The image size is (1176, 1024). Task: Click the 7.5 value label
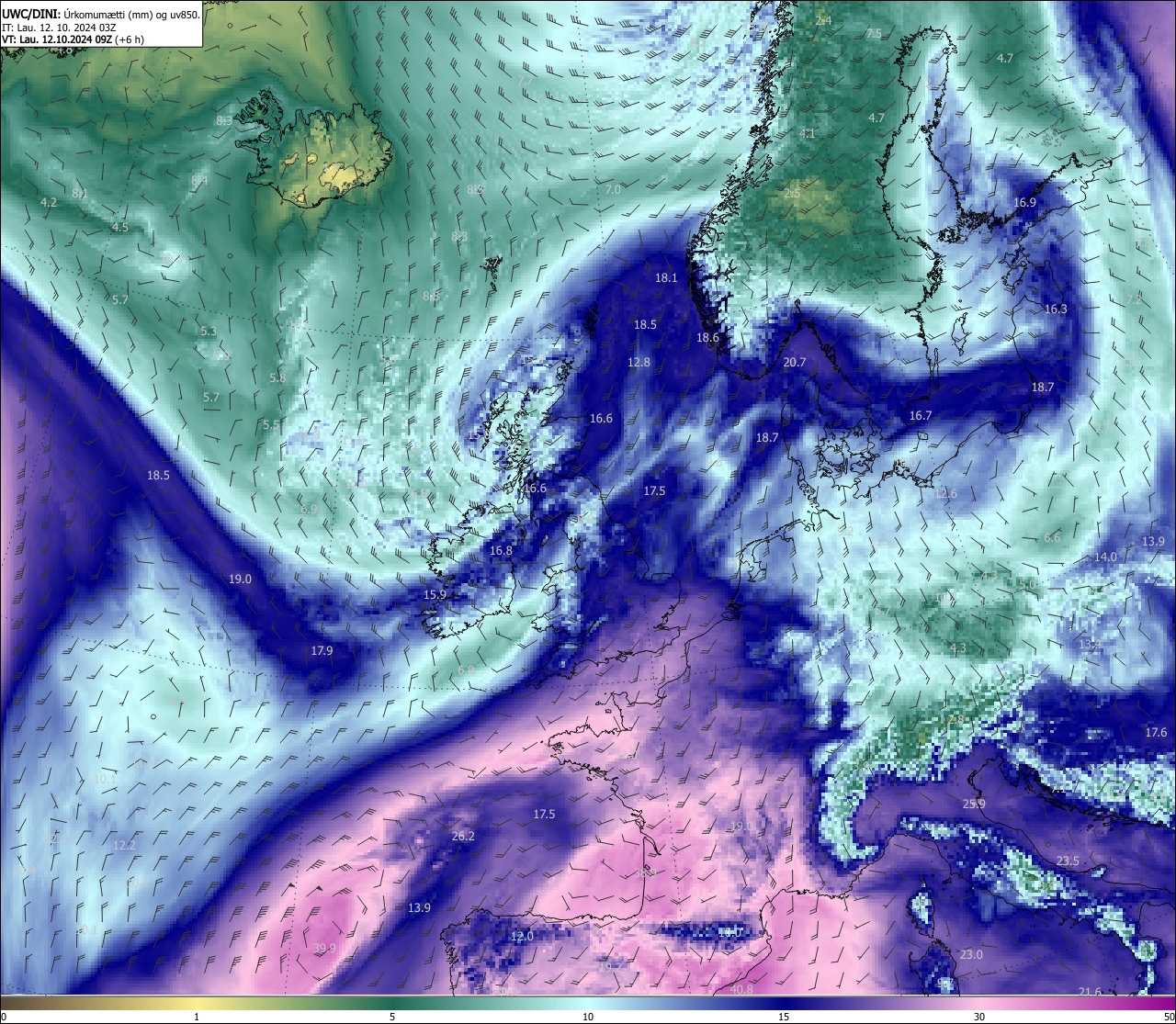coord(874,34)
